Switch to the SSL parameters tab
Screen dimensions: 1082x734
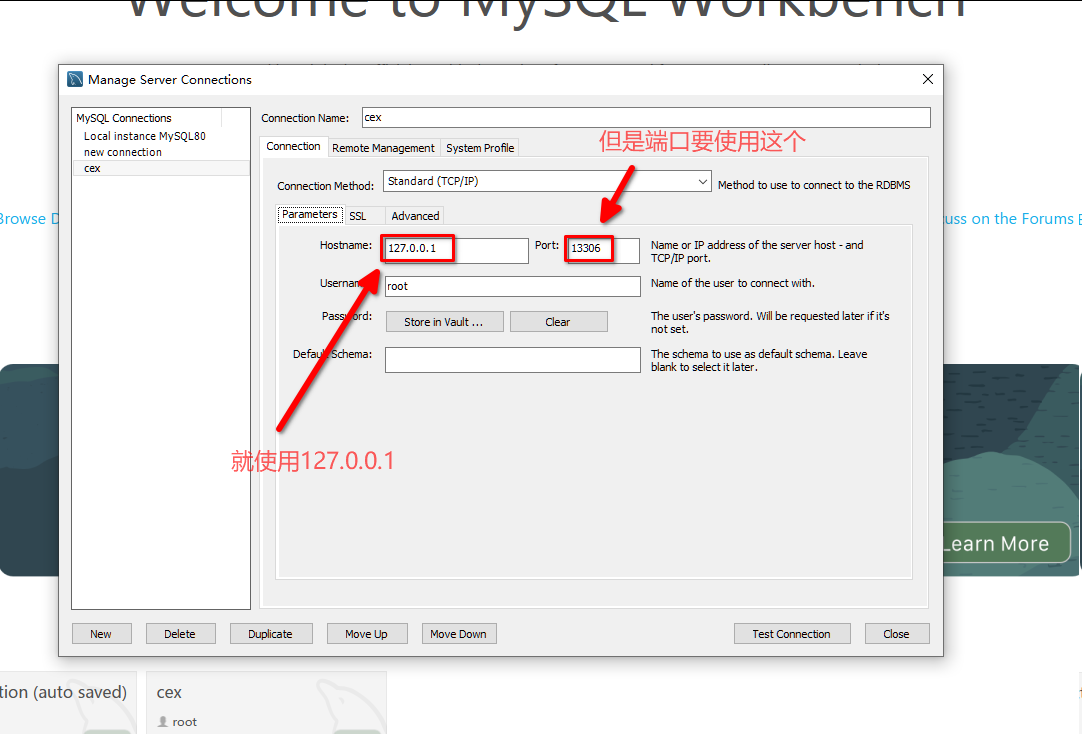point(357,216)
